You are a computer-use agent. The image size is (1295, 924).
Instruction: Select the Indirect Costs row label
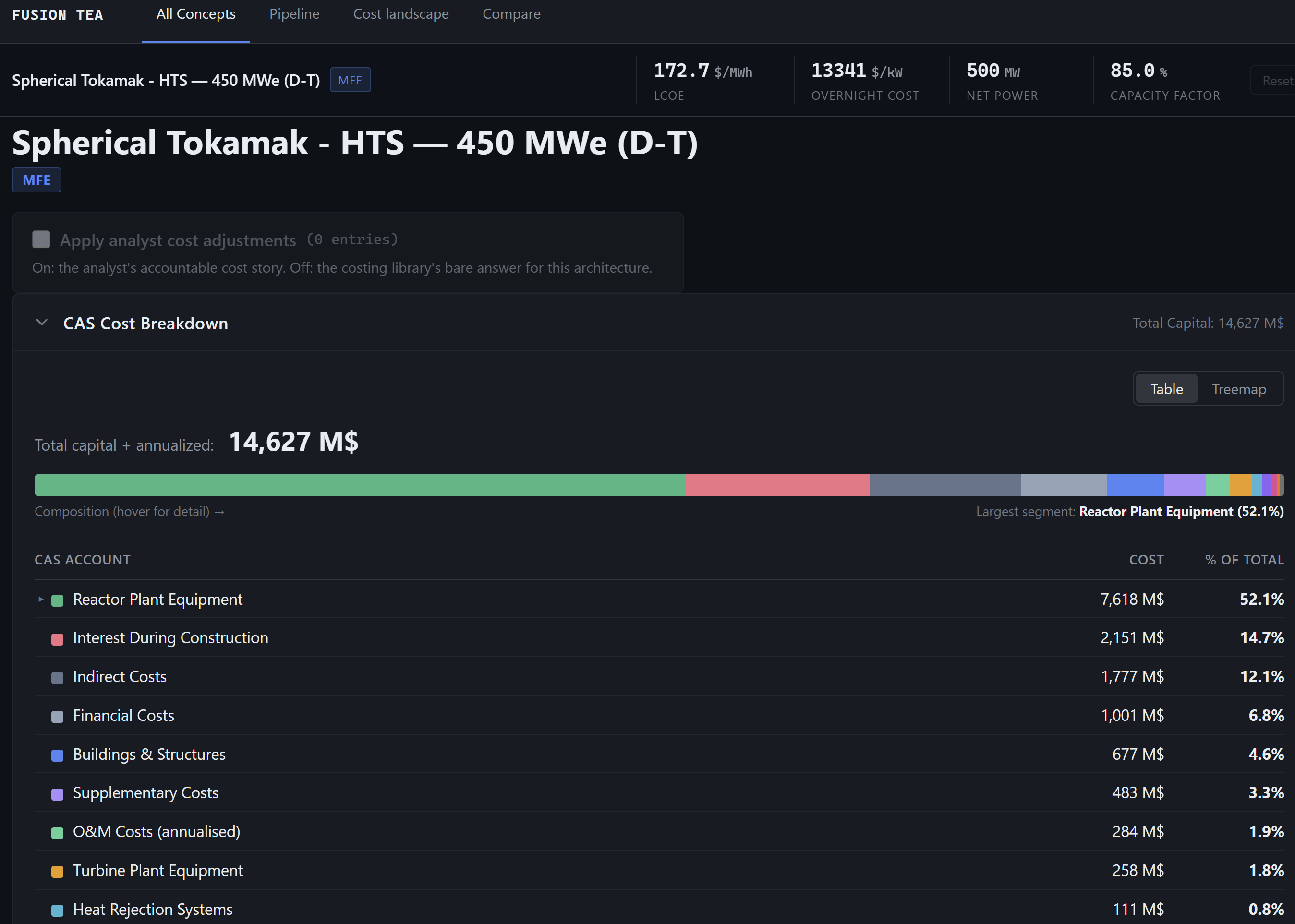click(120, 676)
